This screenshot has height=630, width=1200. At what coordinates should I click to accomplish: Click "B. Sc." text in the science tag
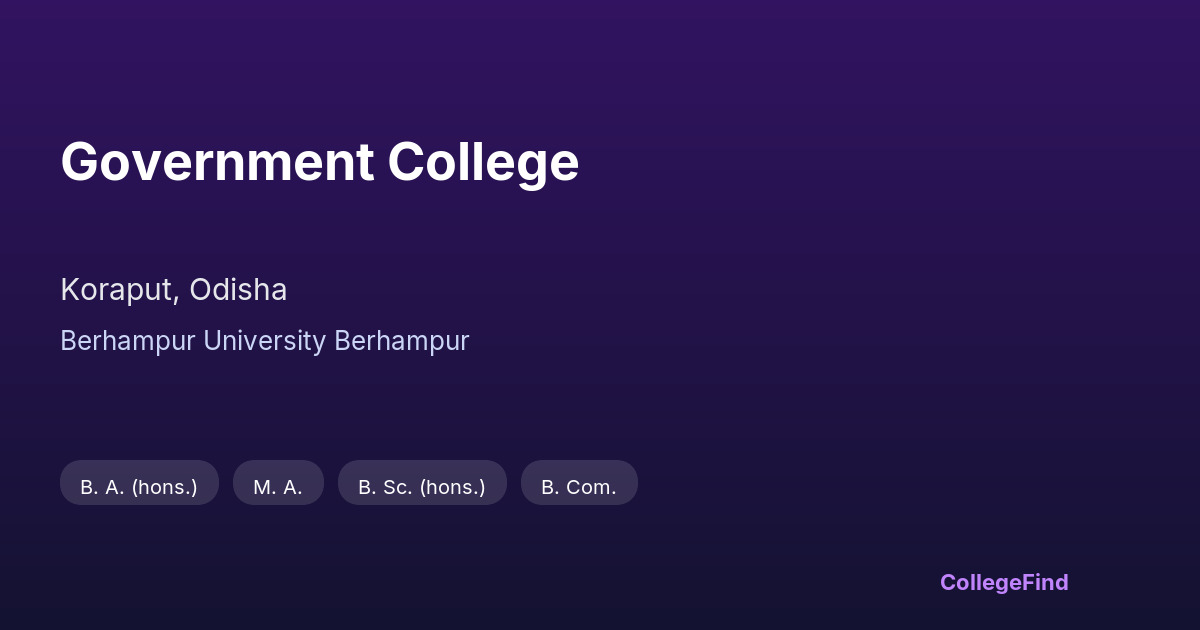tap(385, 487)
